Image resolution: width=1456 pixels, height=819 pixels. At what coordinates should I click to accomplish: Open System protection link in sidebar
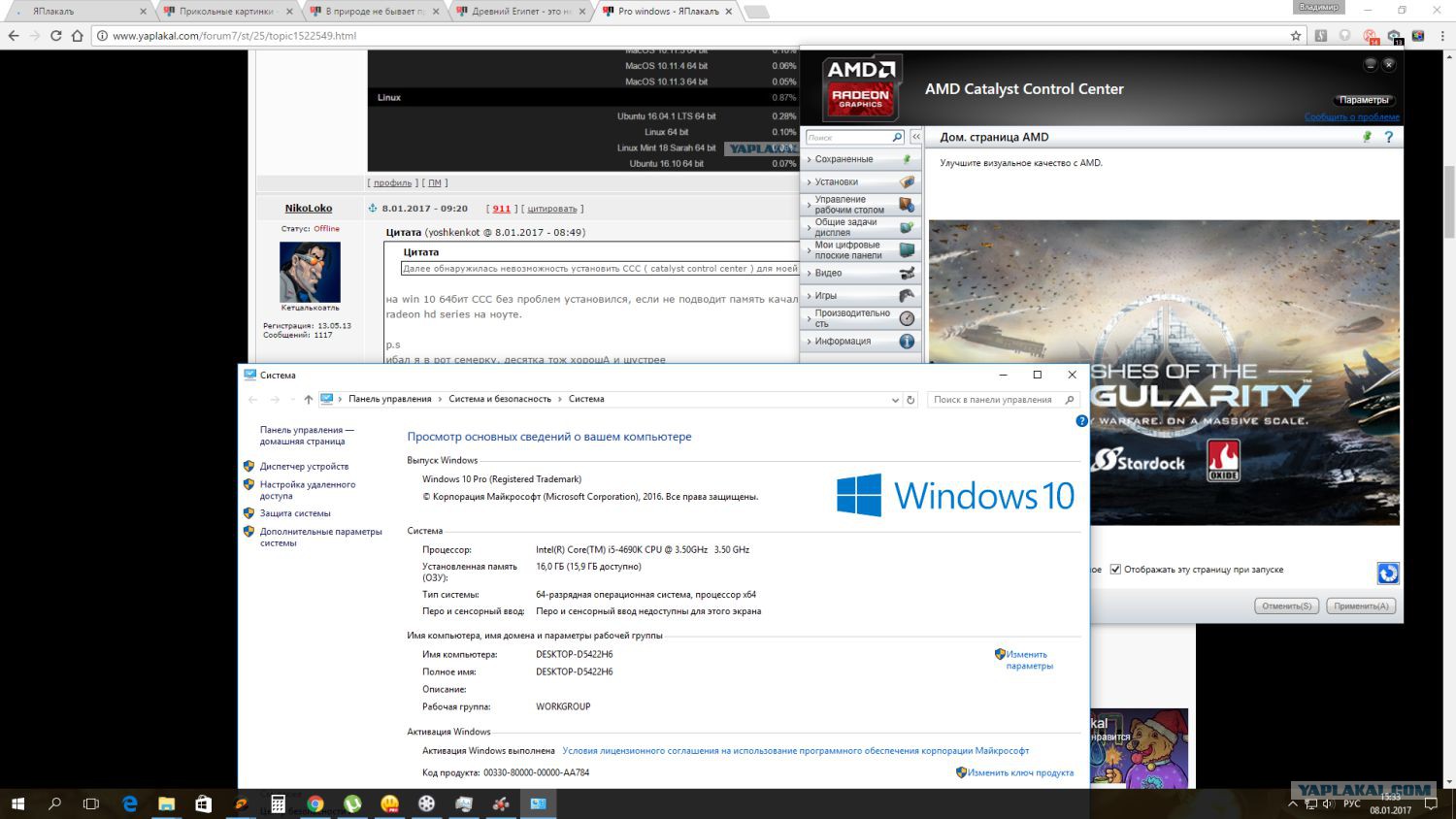coord(295,513)
